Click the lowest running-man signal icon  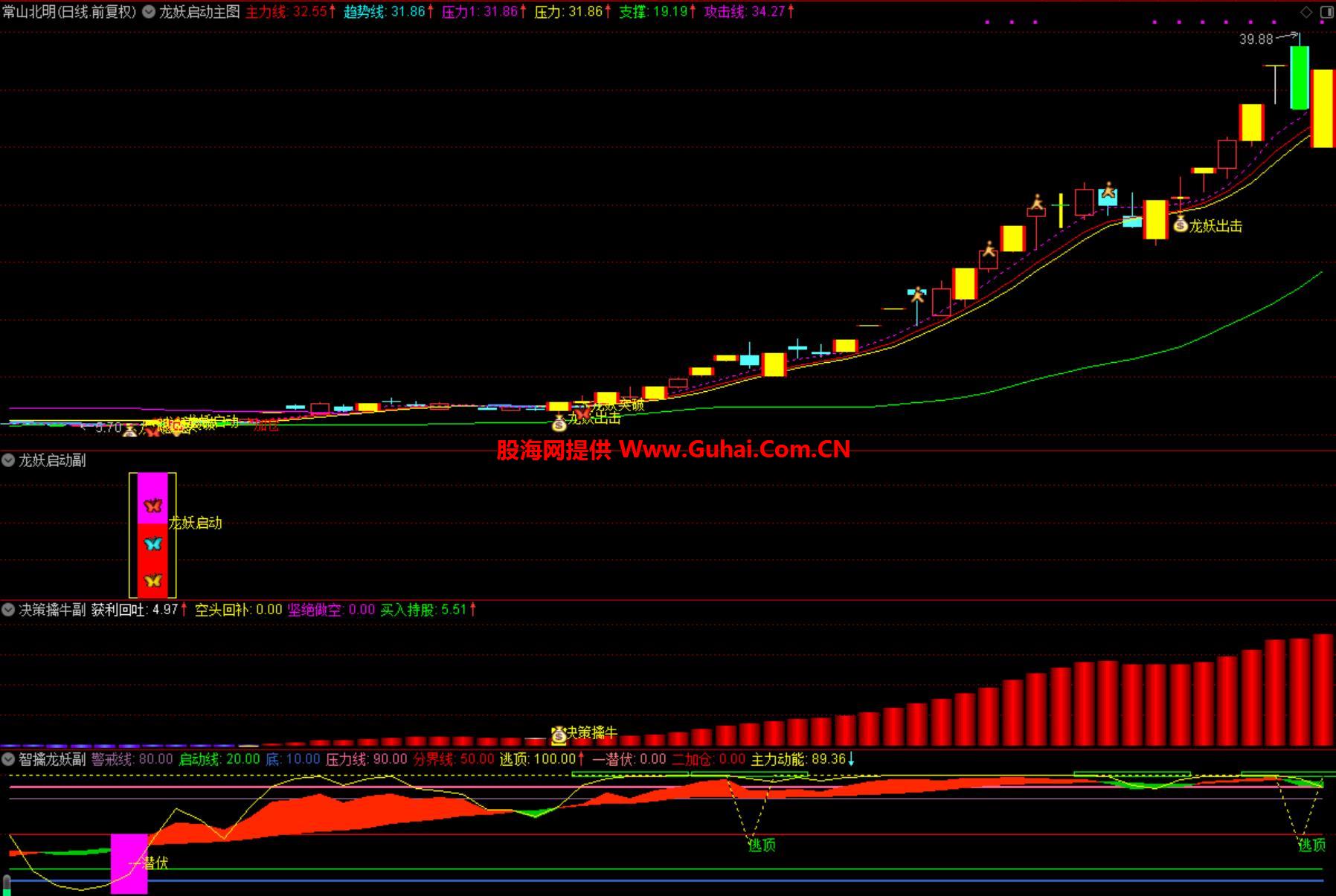pyautogui.click(x=918, y=294)
